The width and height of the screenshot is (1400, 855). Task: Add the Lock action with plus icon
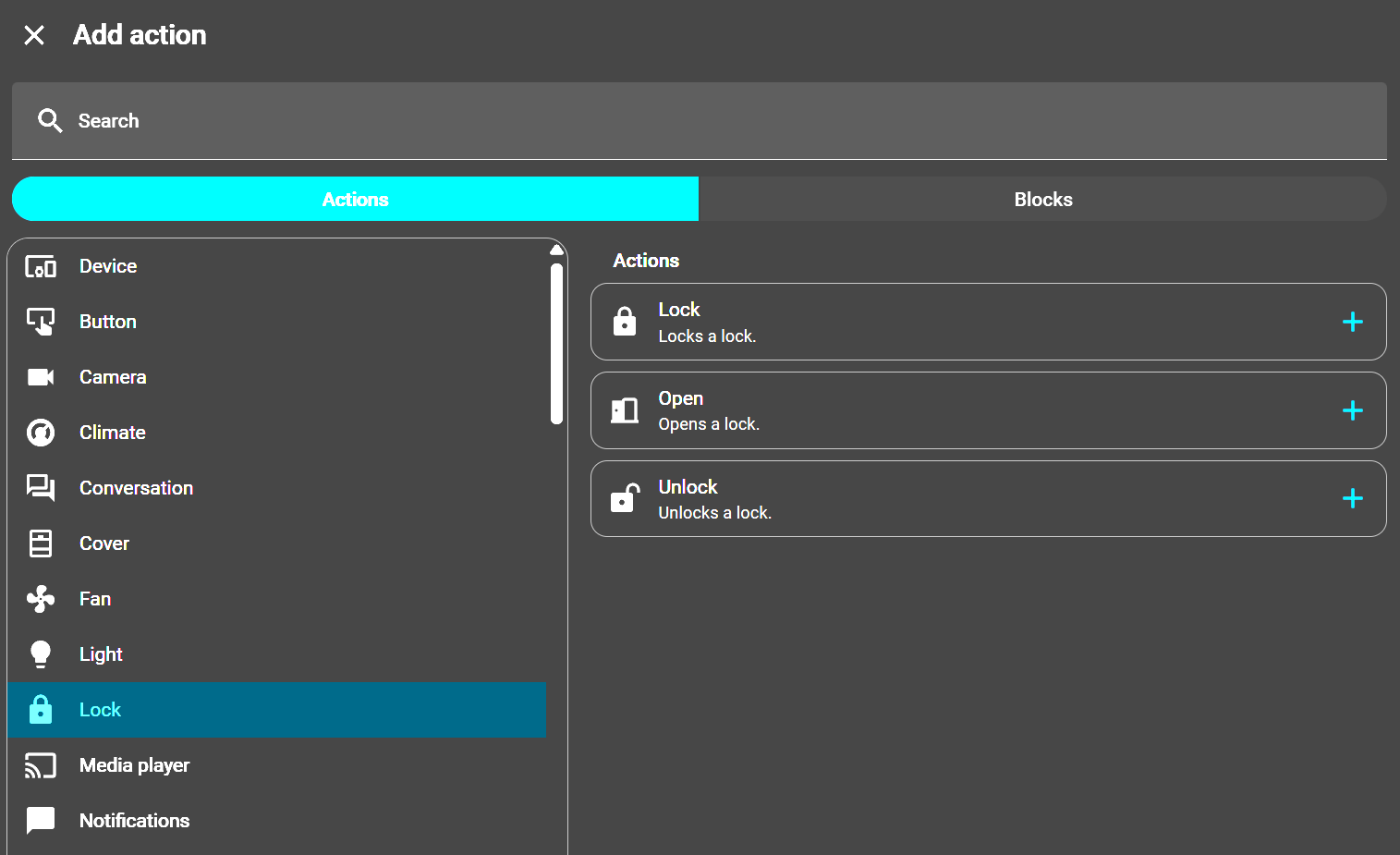click(1353, 322)
